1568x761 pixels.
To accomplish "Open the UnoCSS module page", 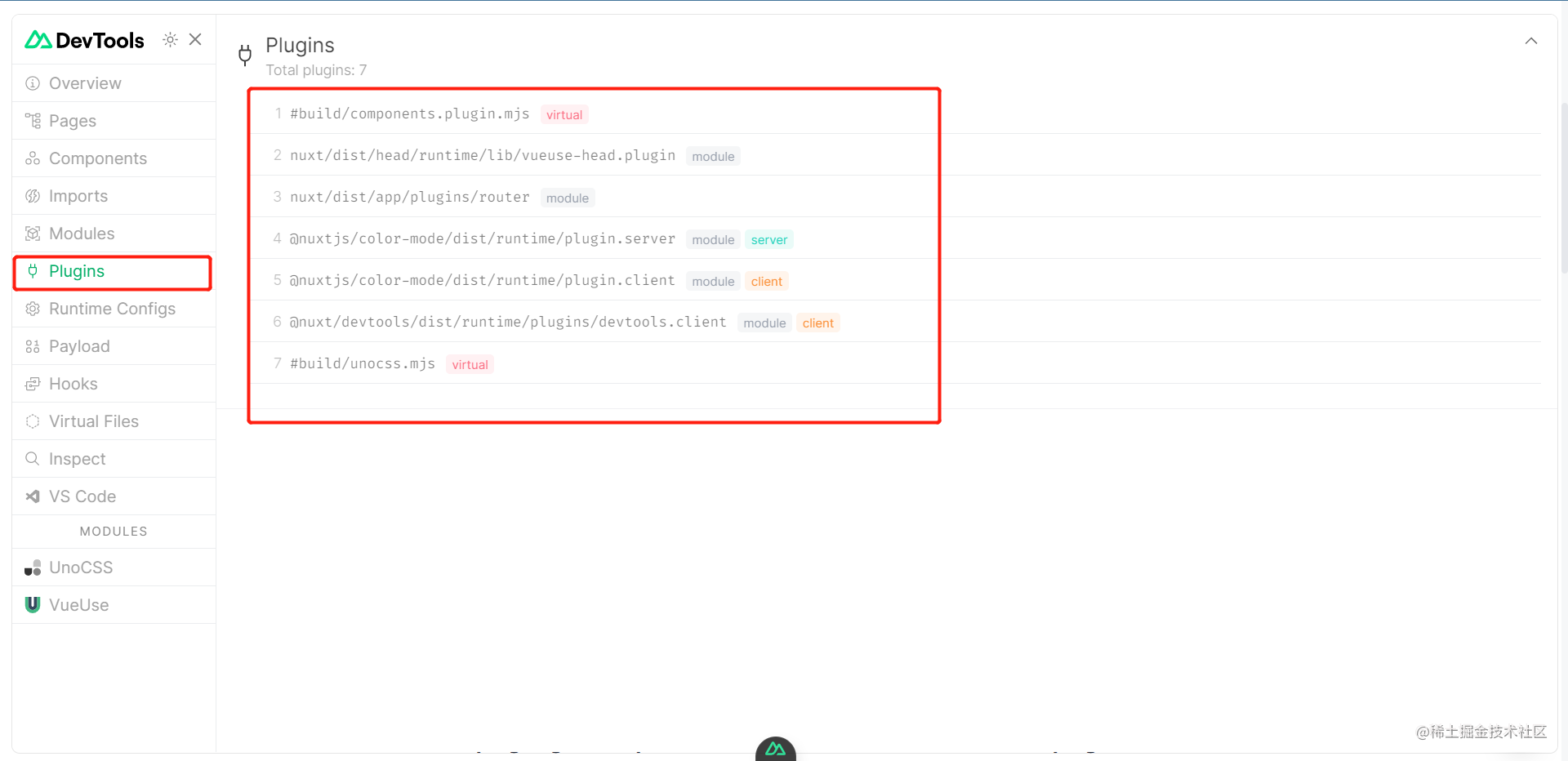I will tap(80, 567).
